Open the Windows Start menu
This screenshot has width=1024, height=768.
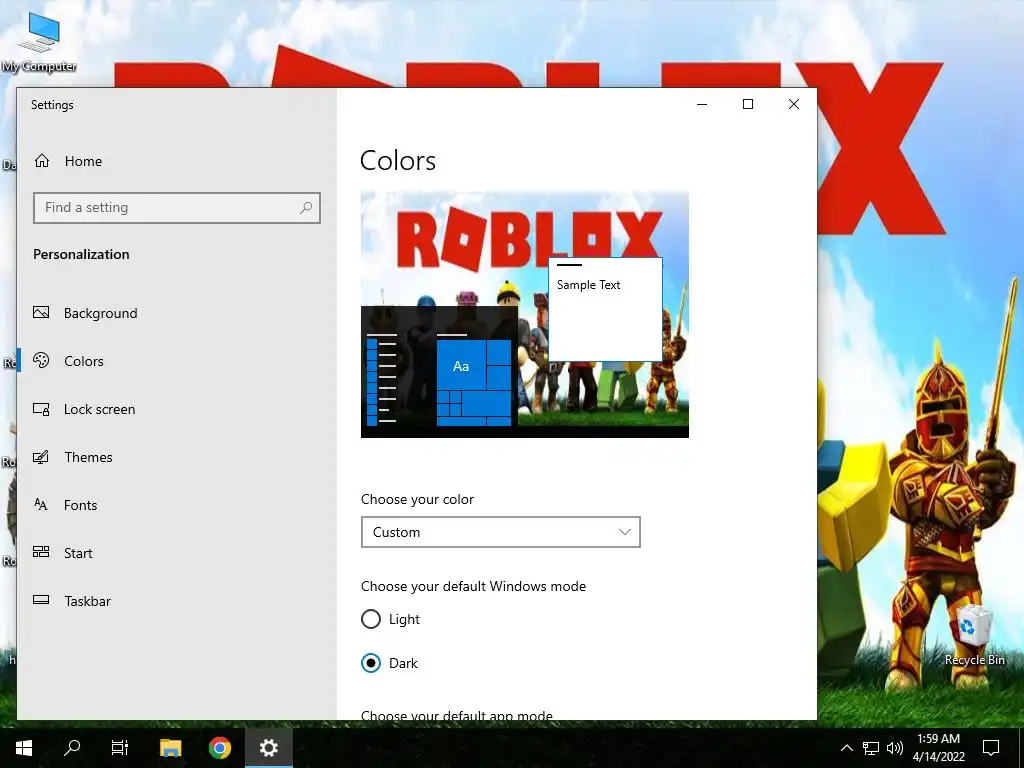24,748
